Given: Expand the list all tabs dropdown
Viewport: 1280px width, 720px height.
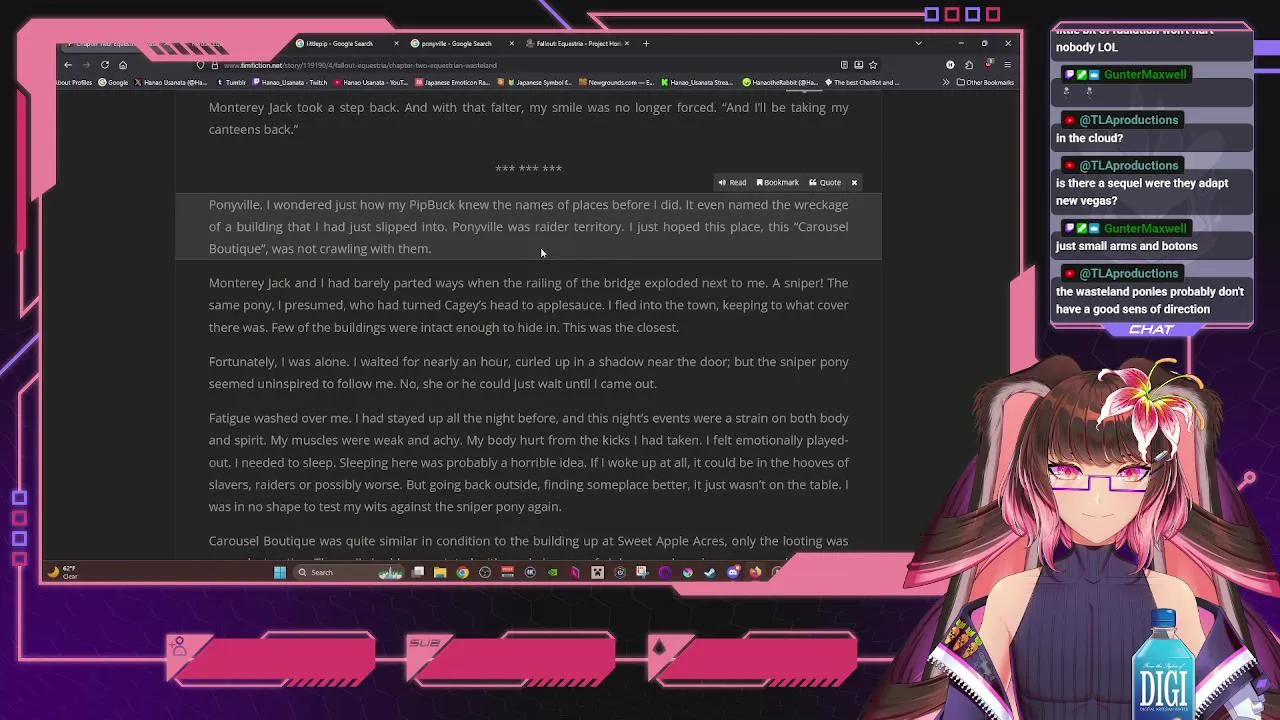Looking at the screenshot, I should [918, 43].
